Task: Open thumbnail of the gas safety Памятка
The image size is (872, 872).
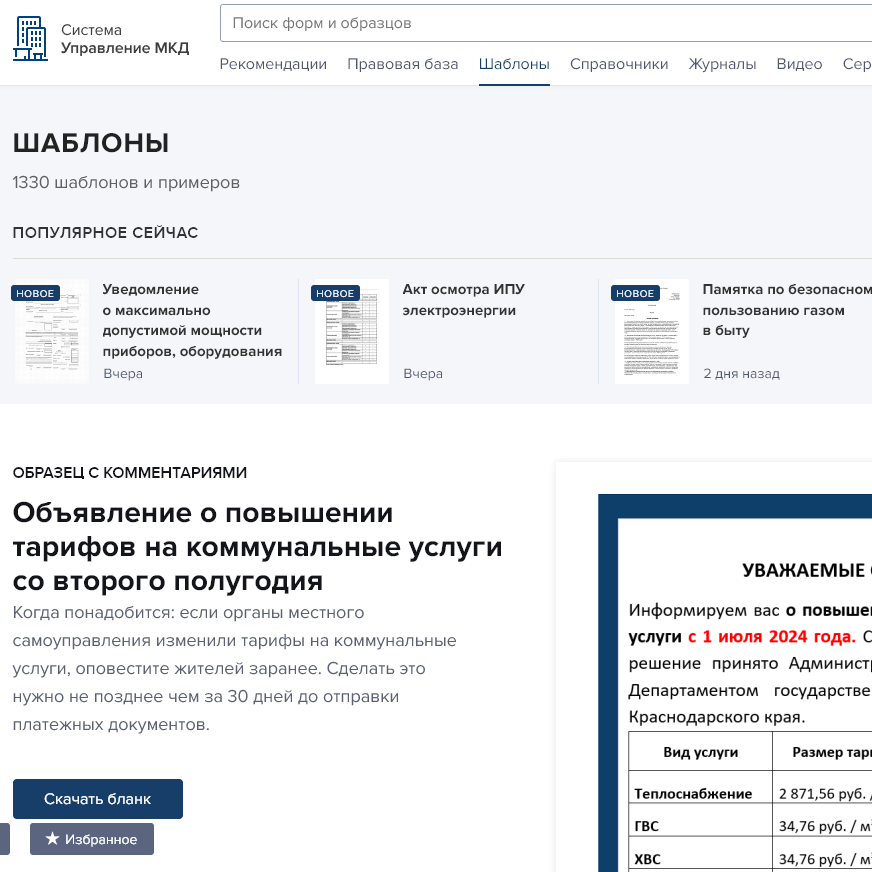Action: pyautogui.click(x=652, y=331)
